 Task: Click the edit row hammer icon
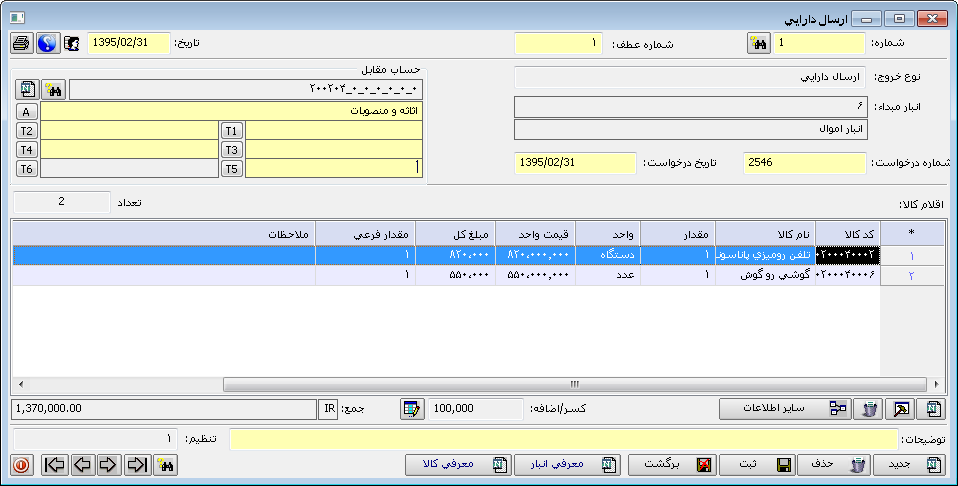pyautogui.click(x=901, y=409)
